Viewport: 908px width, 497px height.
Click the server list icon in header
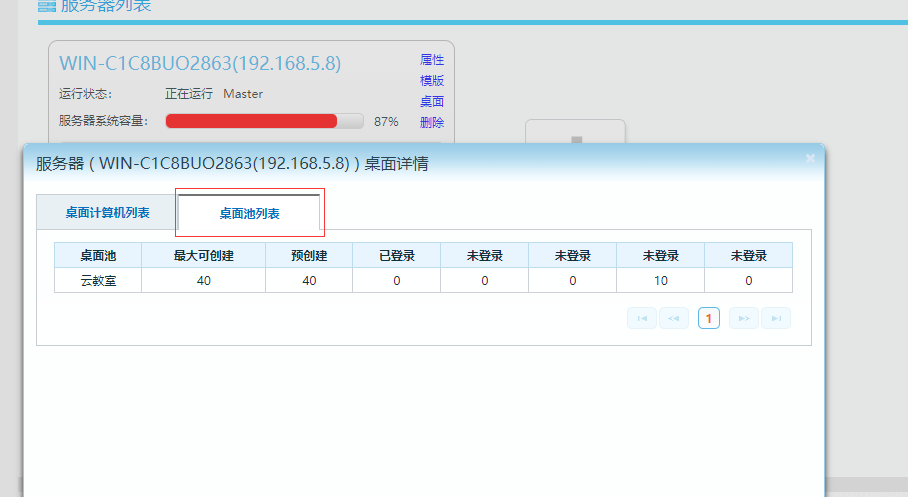(x=46, y=6)
